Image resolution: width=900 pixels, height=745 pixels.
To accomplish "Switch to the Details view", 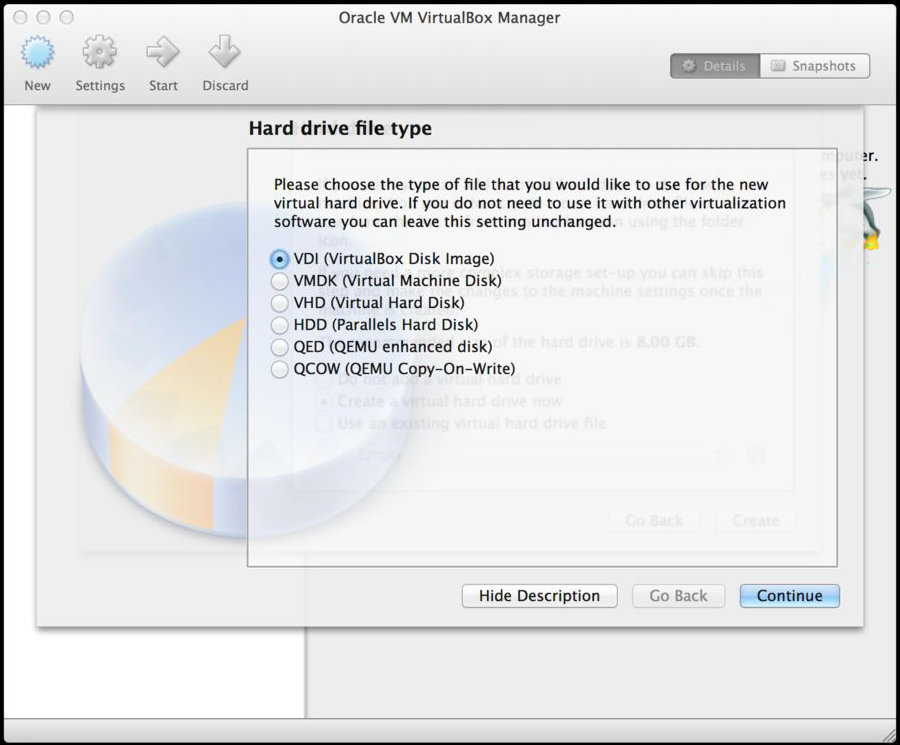I will coord(715,66).
